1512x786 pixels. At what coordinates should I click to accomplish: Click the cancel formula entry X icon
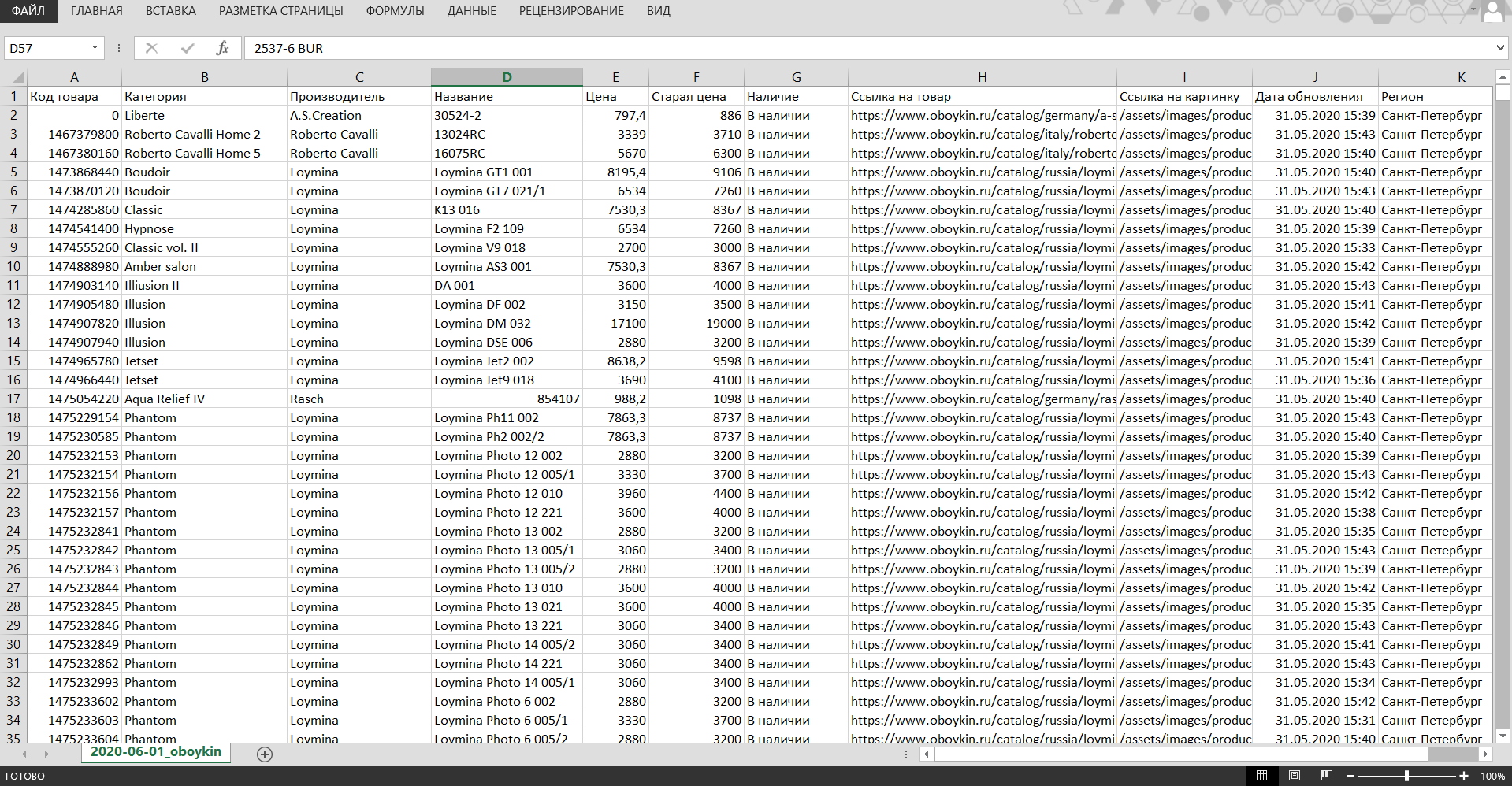tap(152, 48)
